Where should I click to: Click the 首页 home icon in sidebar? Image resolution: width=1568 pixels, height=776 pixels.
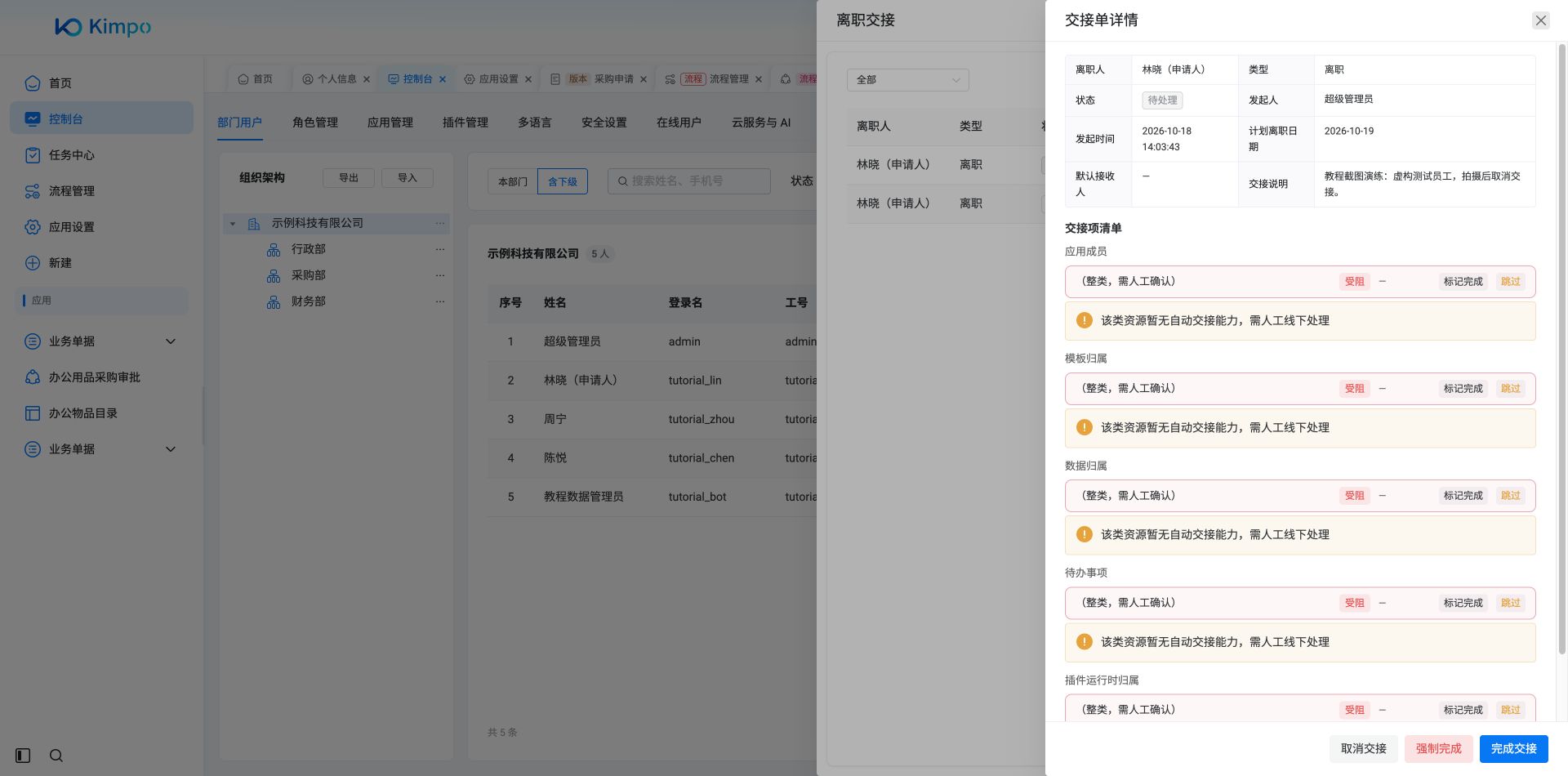click(33, 83)
